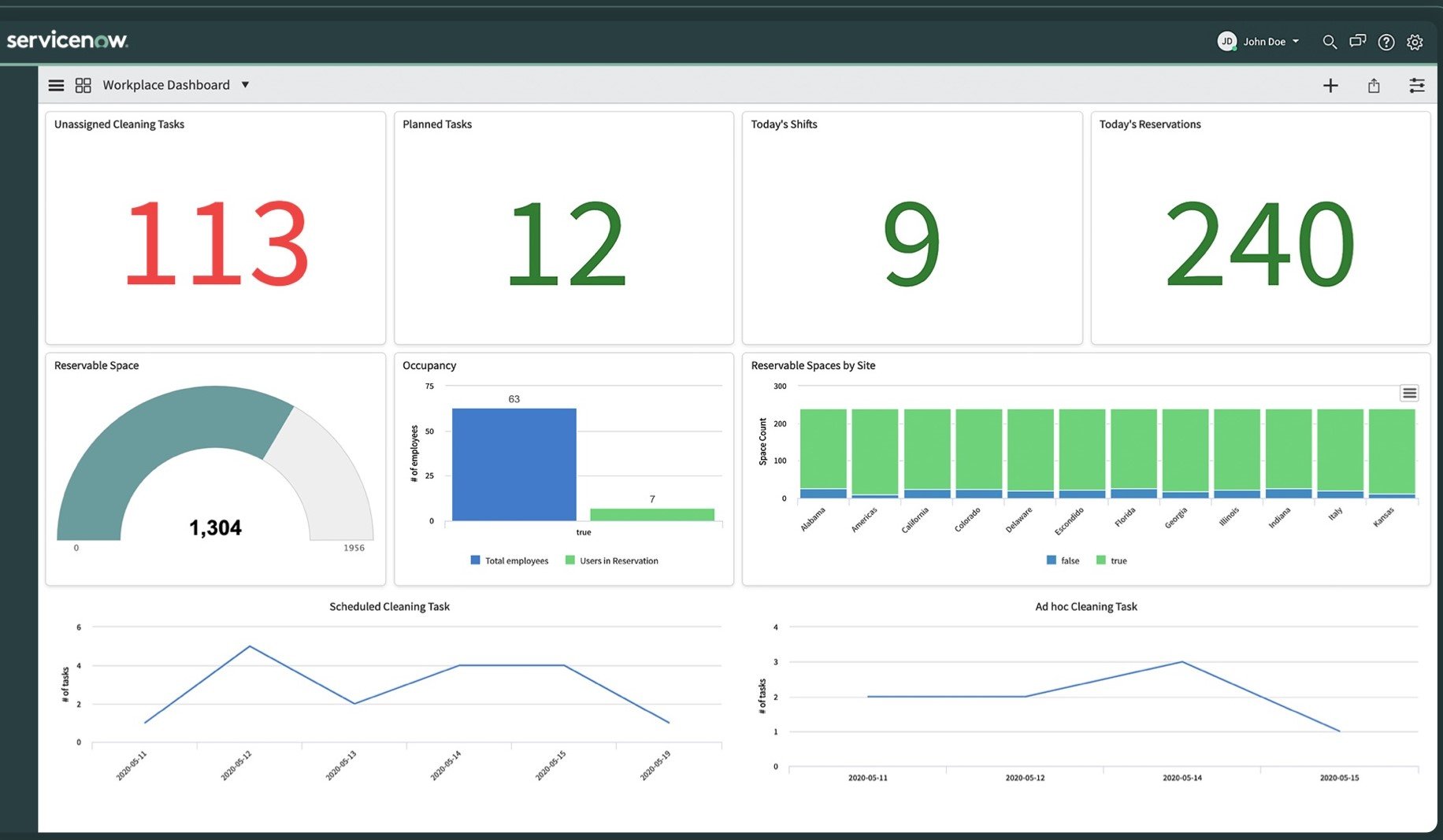Open Reservable Spaces by Site chart menu
The width and height of the screenshot is (1443, 840).
pos(1409,393)
